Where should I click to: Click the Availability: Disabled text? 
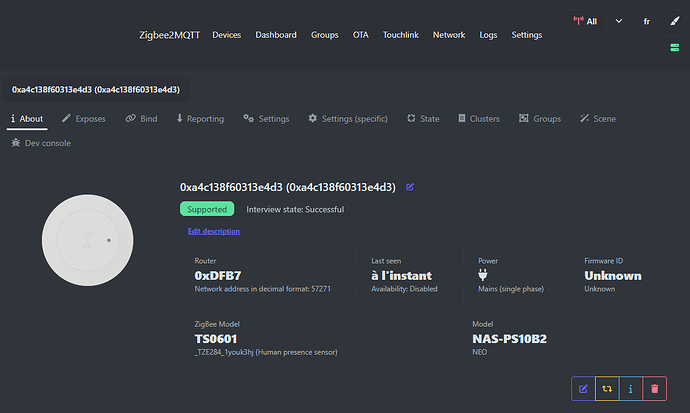pos(404,289)
